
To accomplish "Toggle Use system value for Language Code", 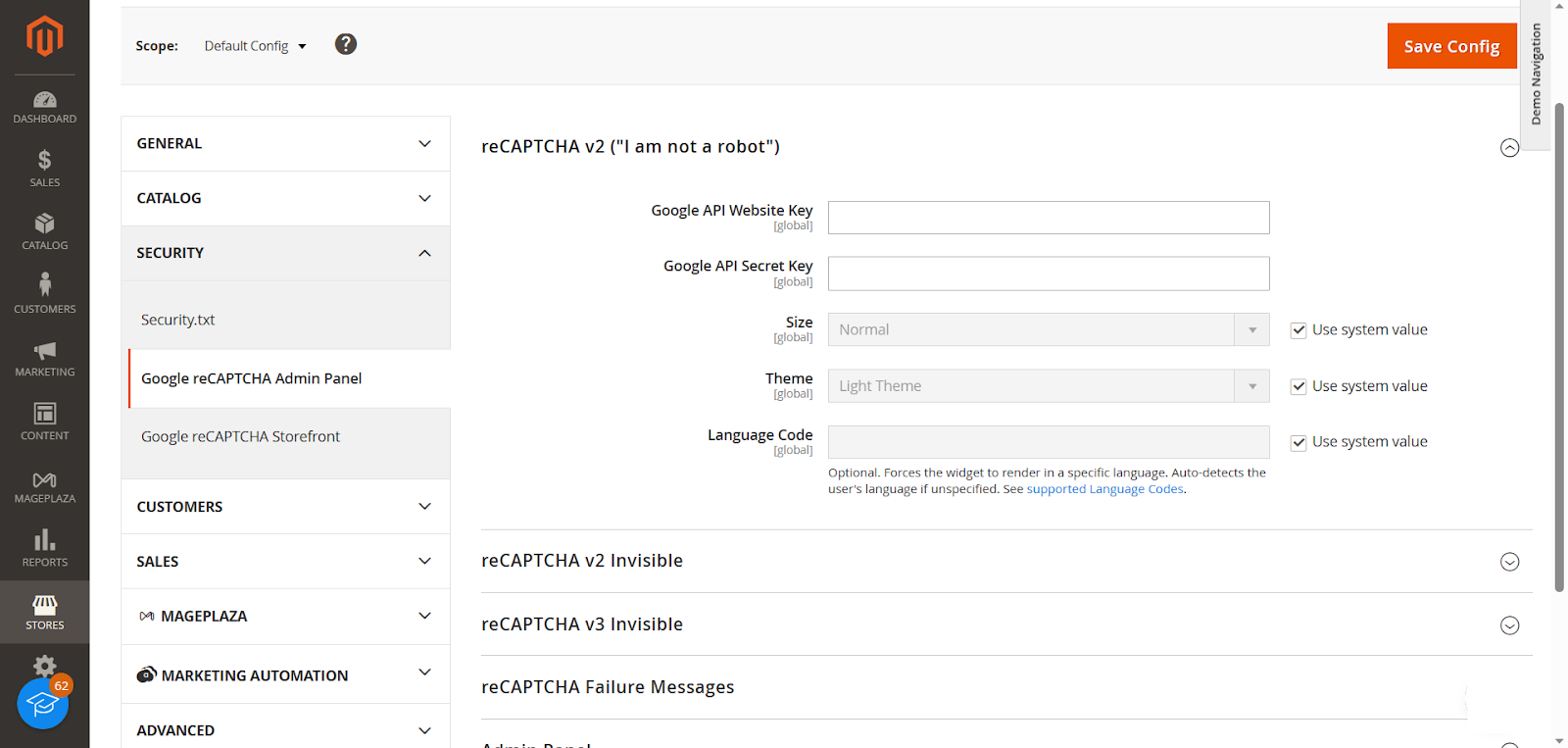I will click(x=1298, y=442).
